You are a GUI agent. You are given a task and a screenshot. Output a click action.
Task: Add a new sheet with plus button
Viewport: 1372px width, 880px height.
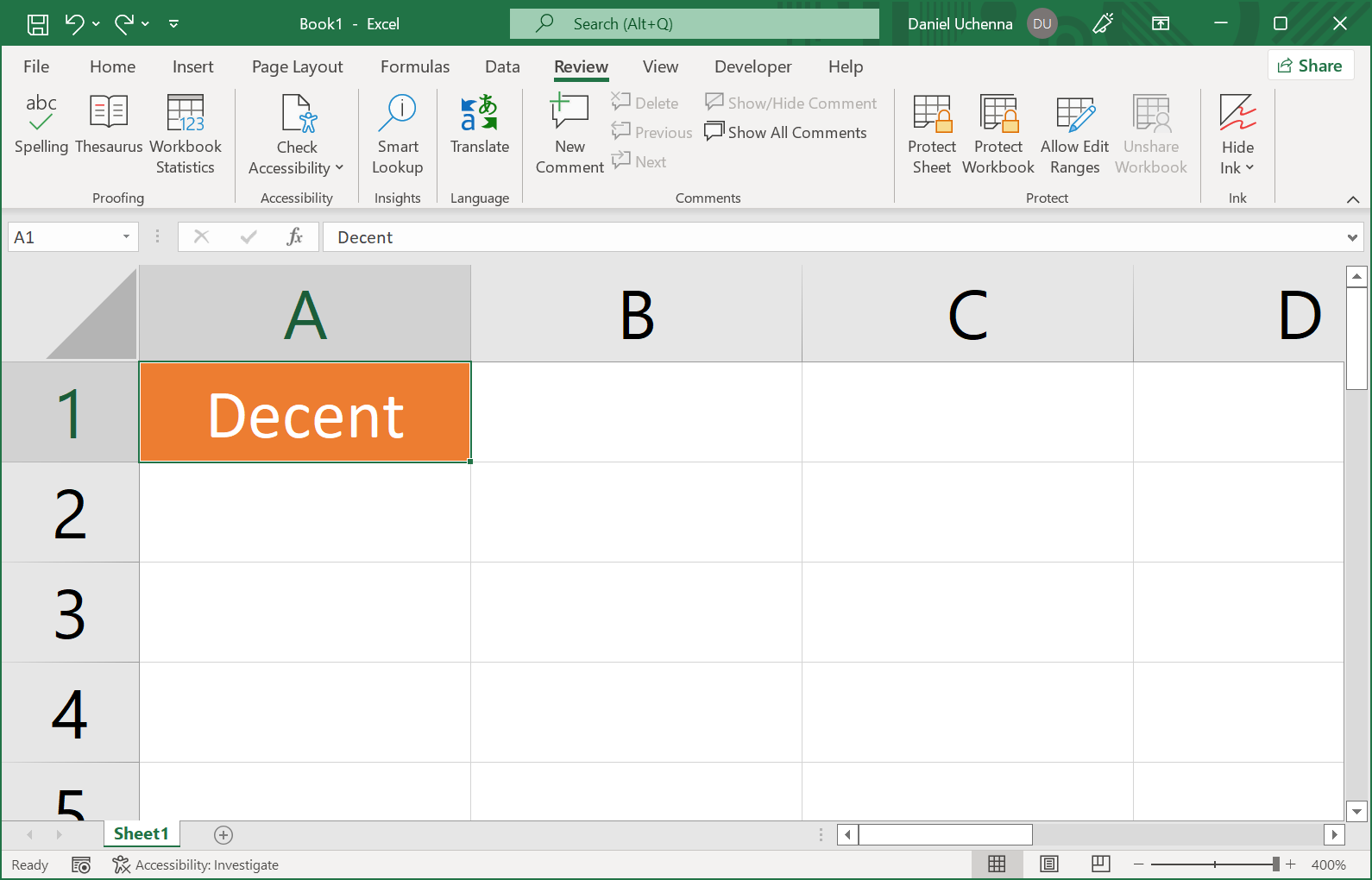(x=223, y=834)
